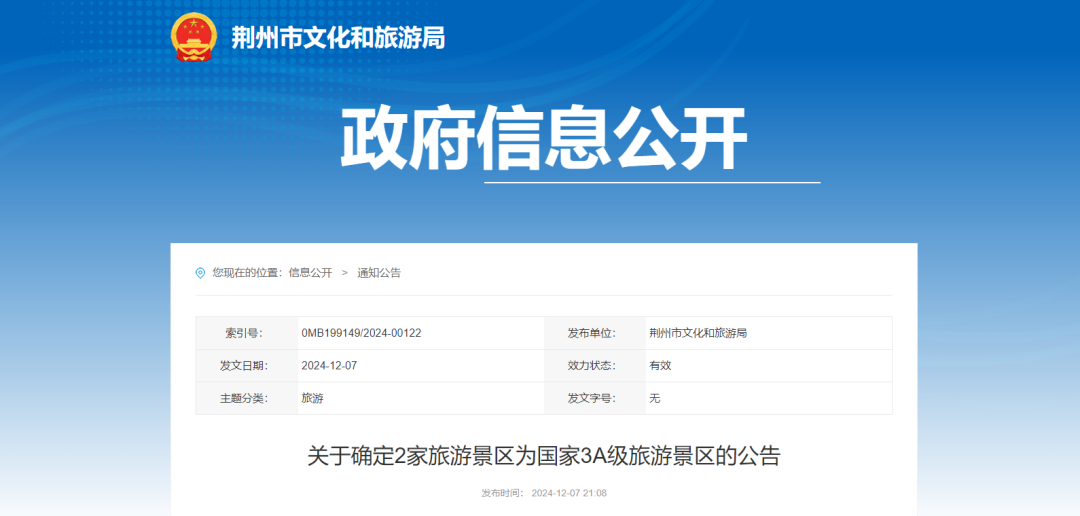This screenshot has height=516, width=1080.
Task: Click the 政府信息公开 banner heading
Action: [x=543, y=140]
